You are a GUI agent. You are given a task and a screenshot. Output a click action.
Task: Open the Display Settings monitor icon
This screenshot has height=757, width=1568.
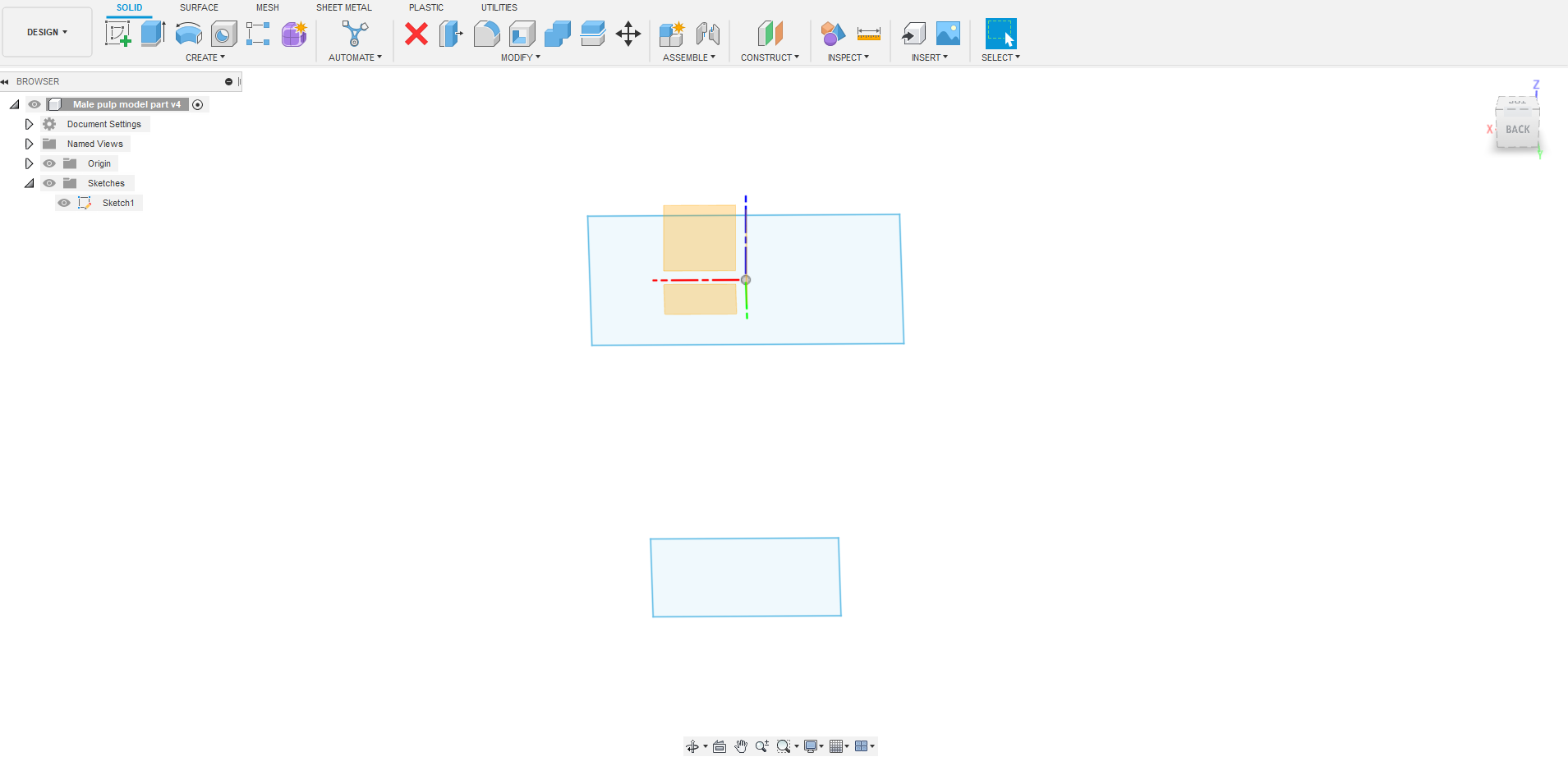click(x=811, y=746)
